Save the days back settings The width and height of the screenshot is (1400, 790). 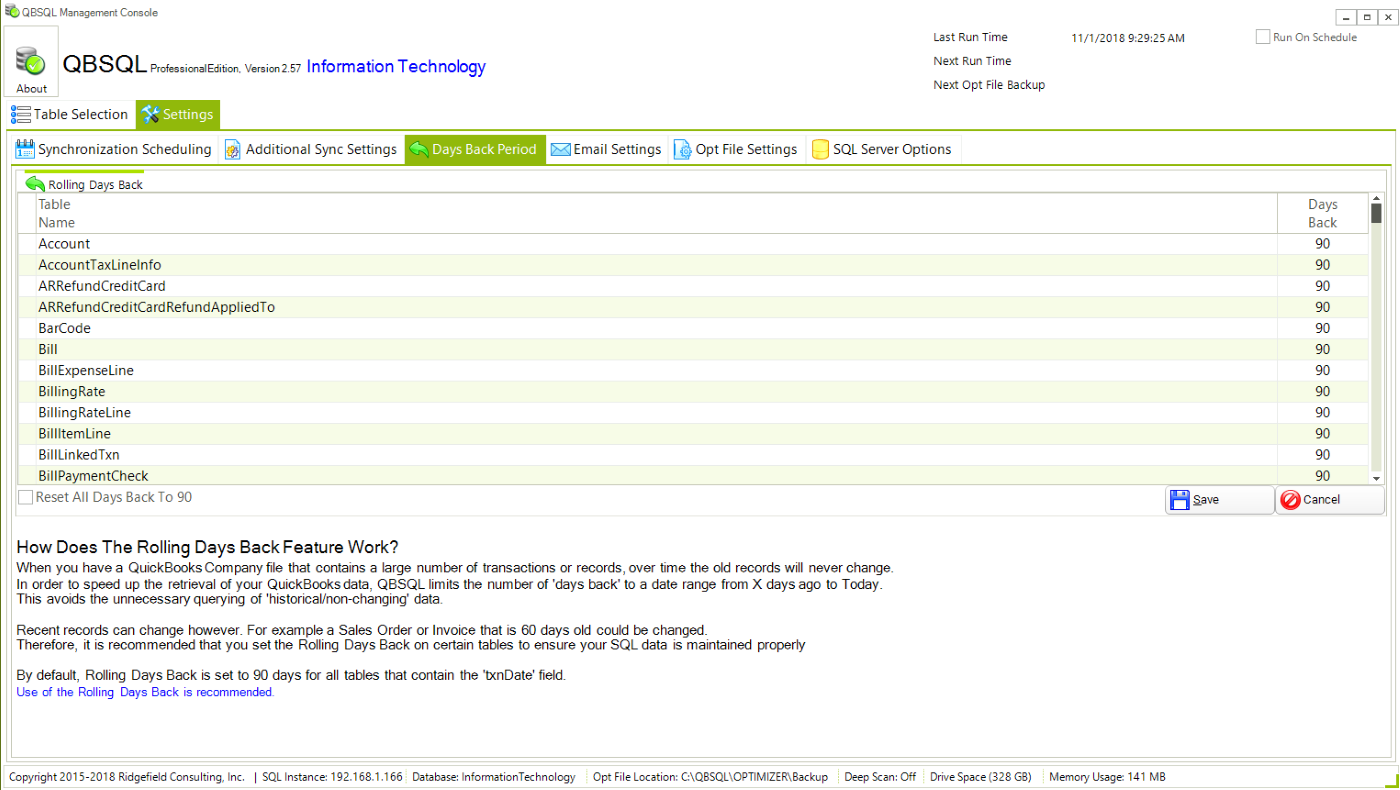click(1220, 500)
